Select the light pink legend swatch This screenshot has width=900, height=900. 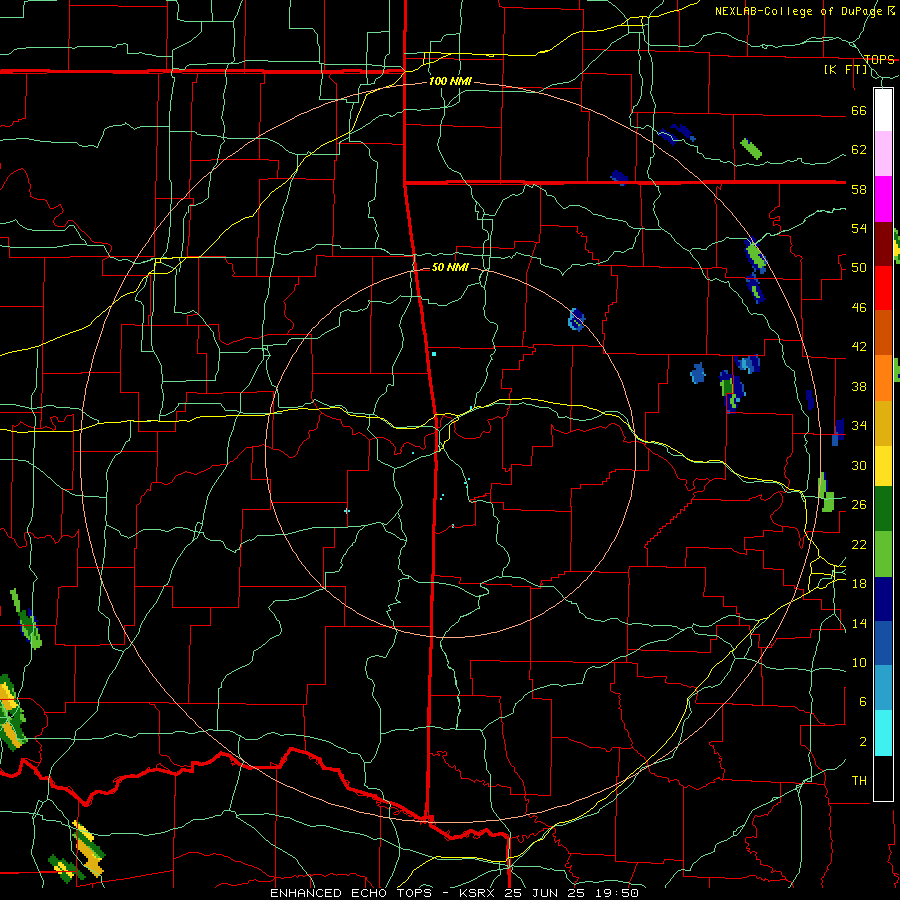click(883, 154)
